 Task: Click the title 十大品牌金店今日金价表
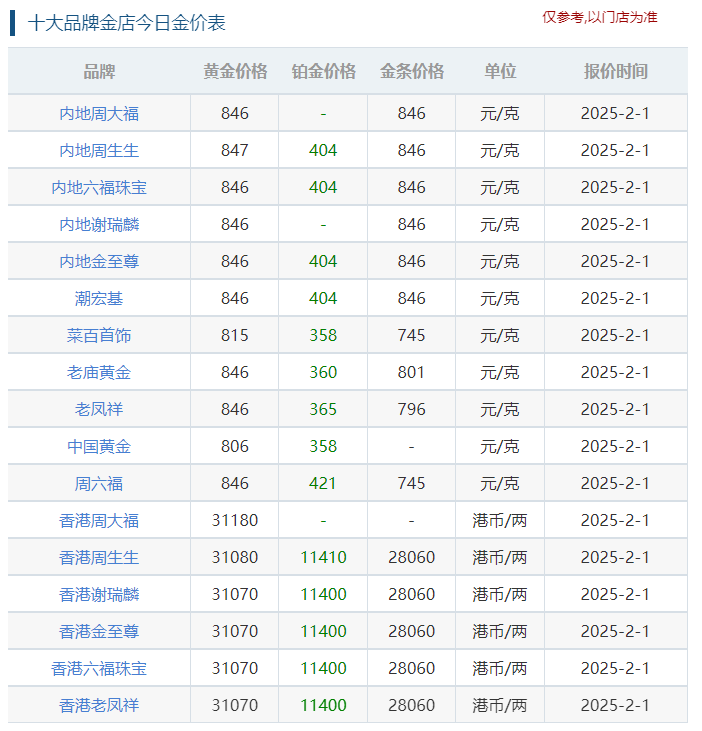127,23
